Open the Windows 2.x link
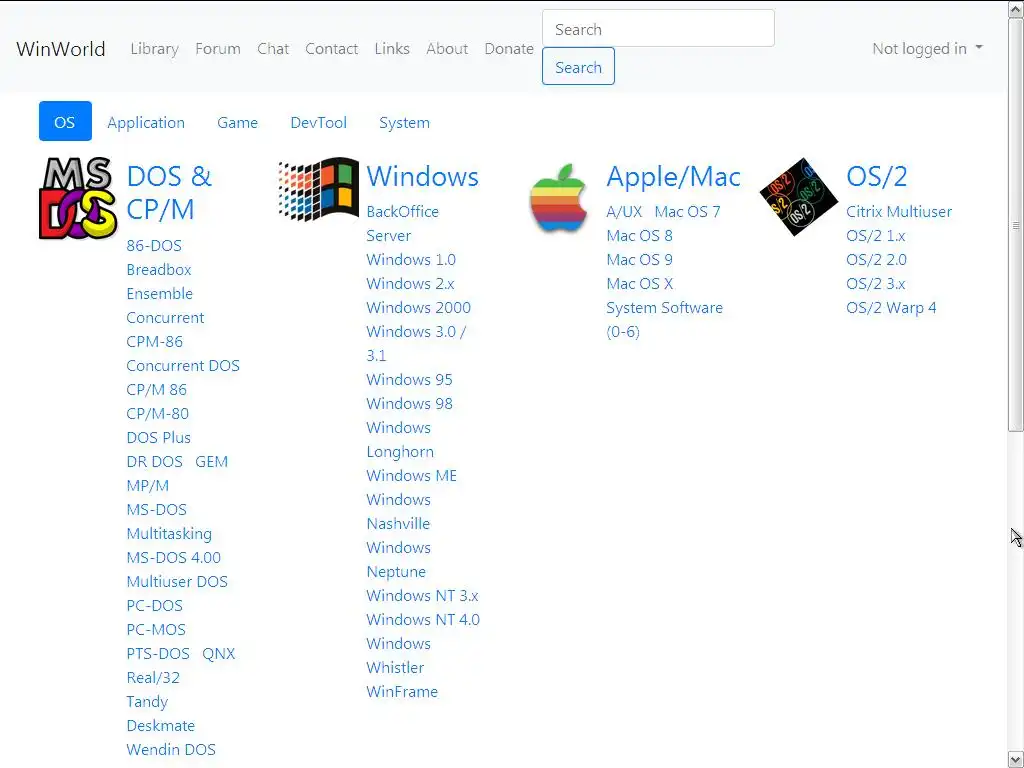The image size is (1024, 768). pyautogui.click(x=410, y=283)
